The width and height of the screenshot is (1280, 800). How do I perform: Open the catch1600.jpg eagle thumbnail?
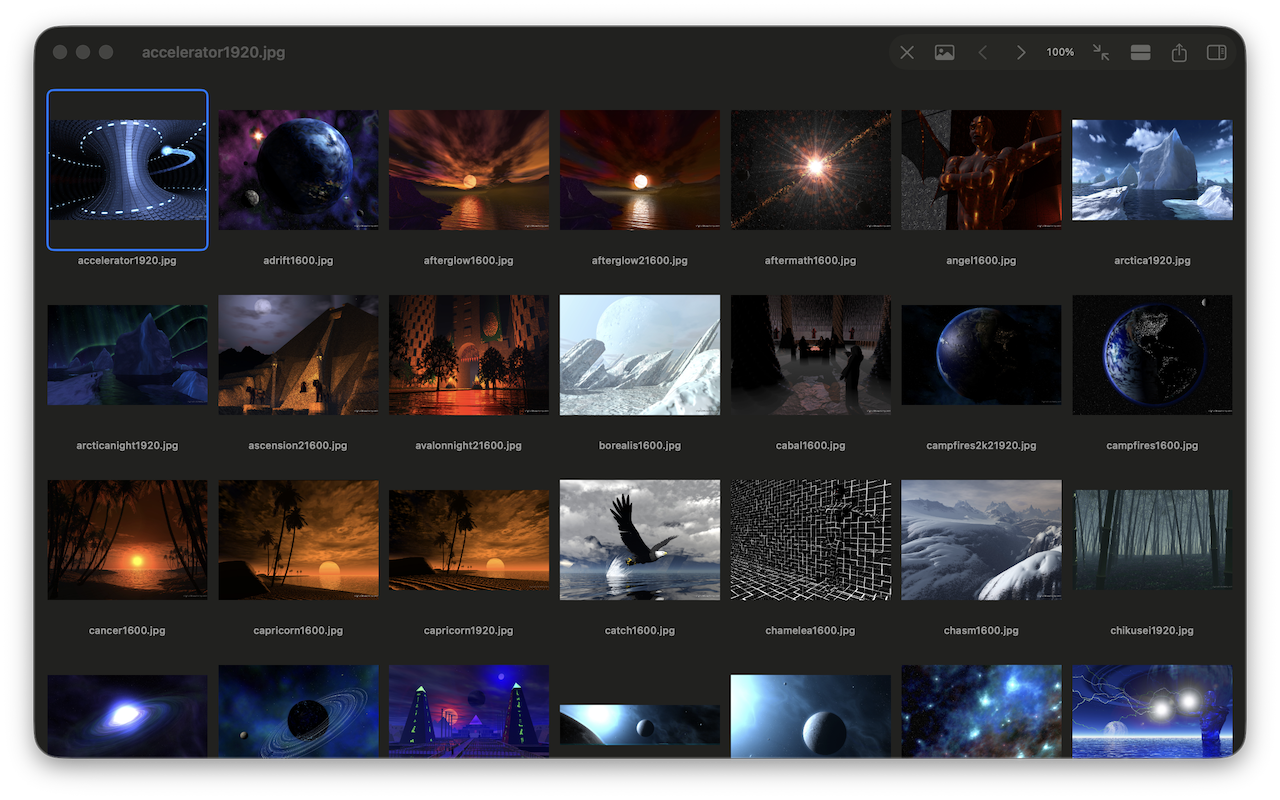[640, 540]
